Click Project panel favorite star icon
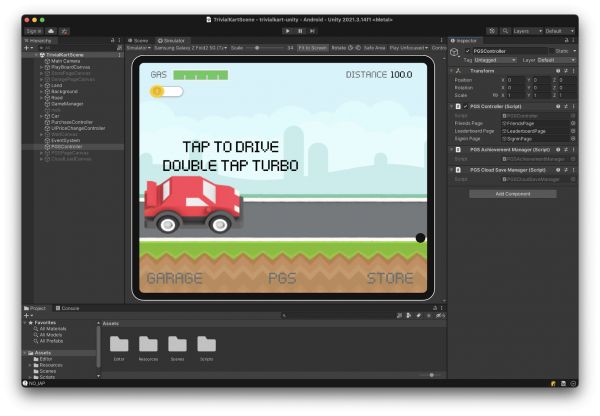Viewport: 600px width, 416px height. [x=429, y=315]
